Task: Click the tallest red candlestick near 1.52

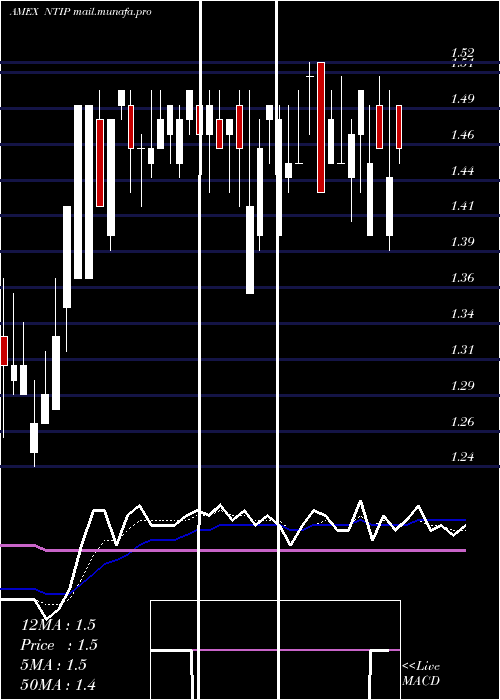Action: click(321, 128)
